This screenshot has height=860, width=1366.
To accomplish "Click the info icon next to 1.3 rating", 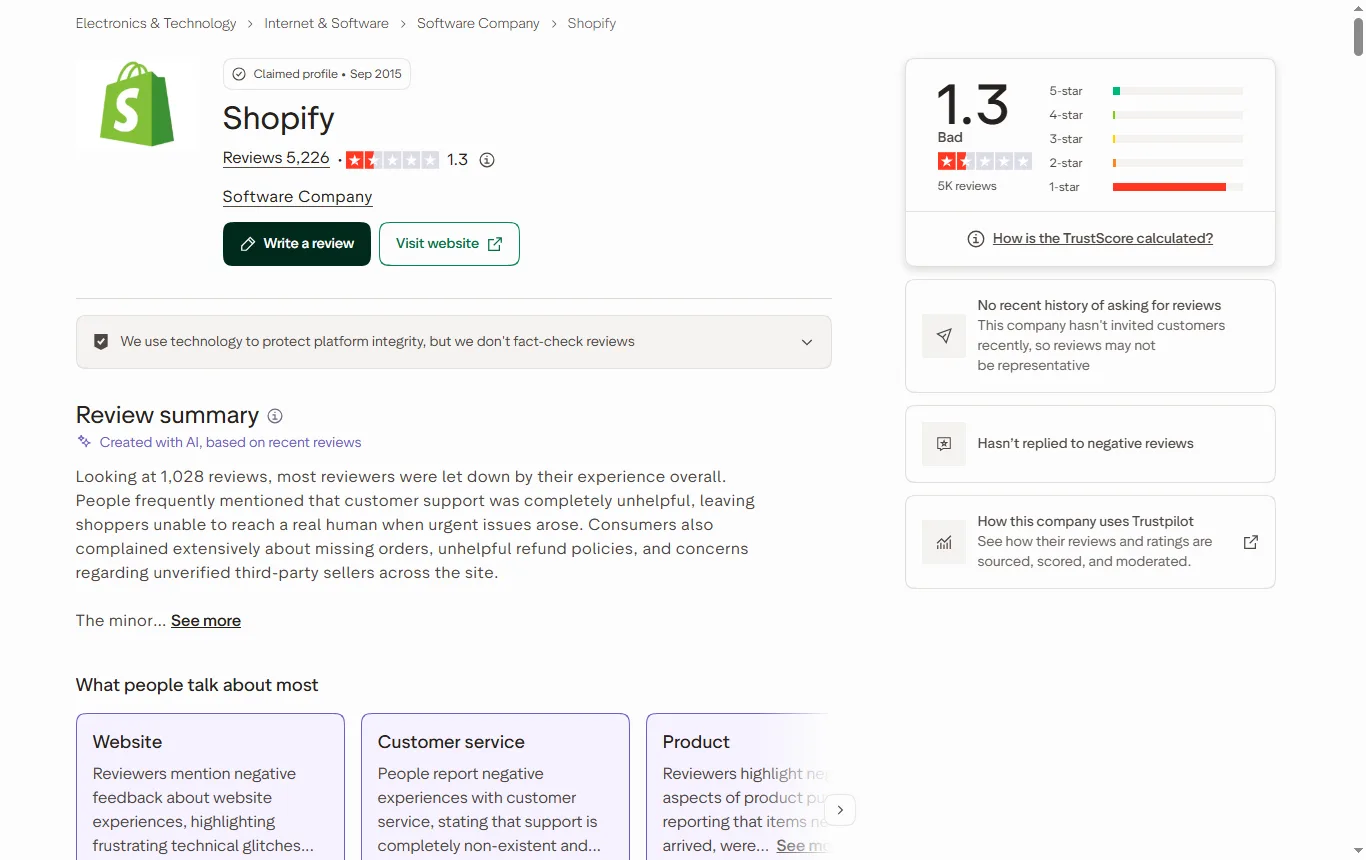I will pyautogui.click(x=487, y=160).
